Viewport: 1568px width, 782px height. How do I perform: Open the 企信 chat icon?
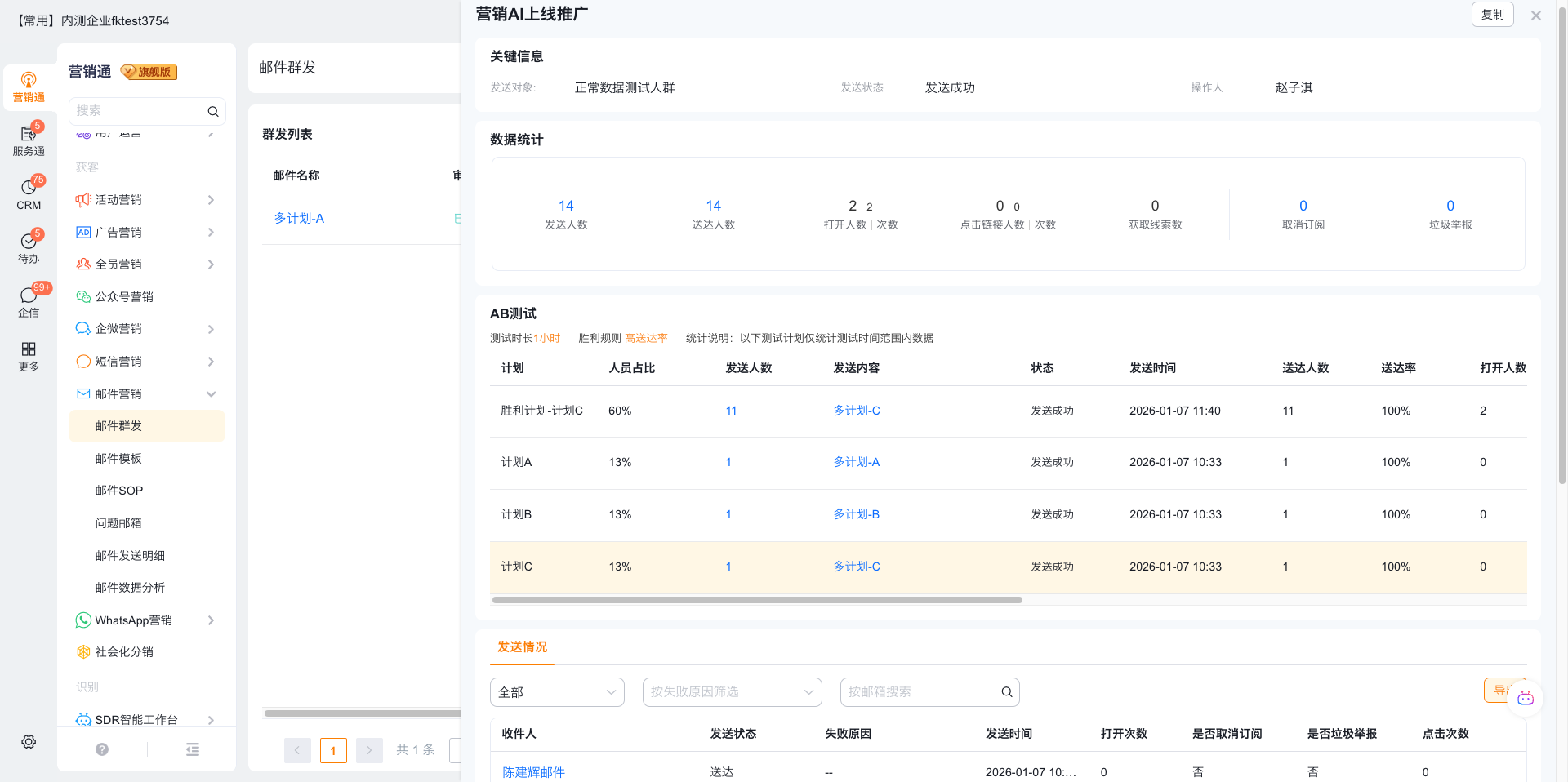[x=29, y=302]
